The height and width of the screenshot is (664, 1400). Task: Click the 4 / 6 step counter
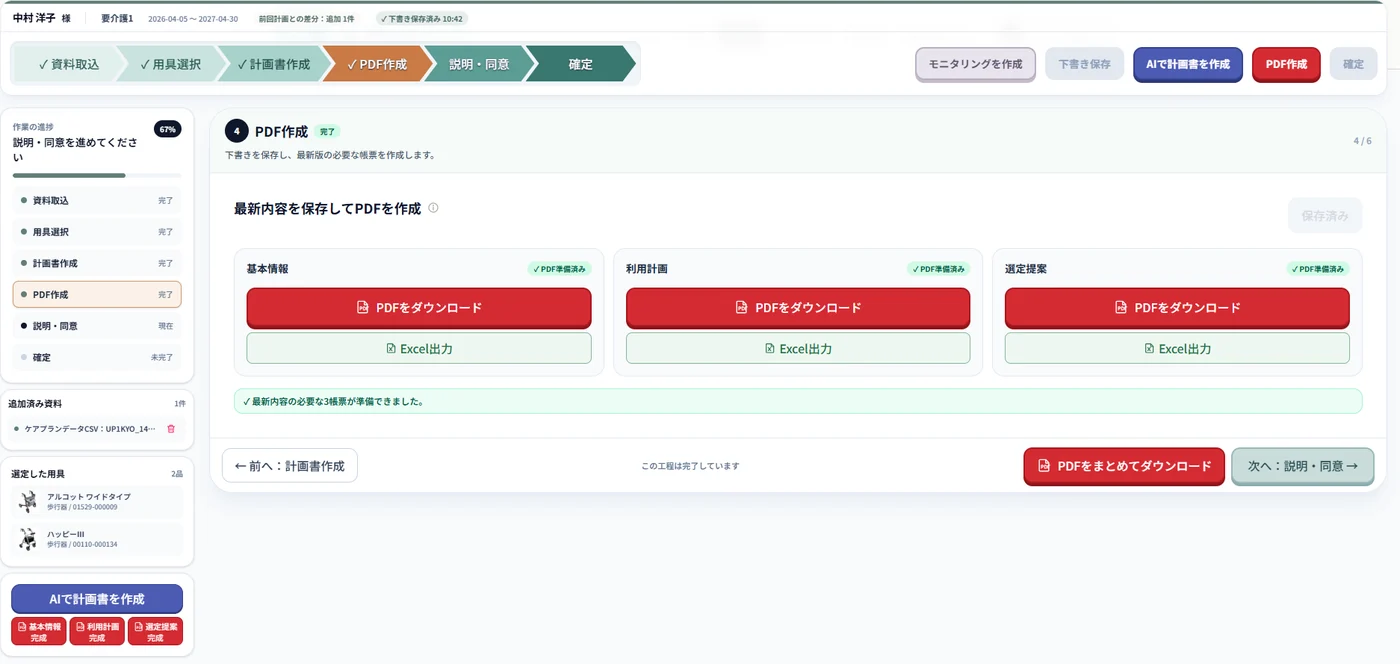click(x=1362, y=141)
